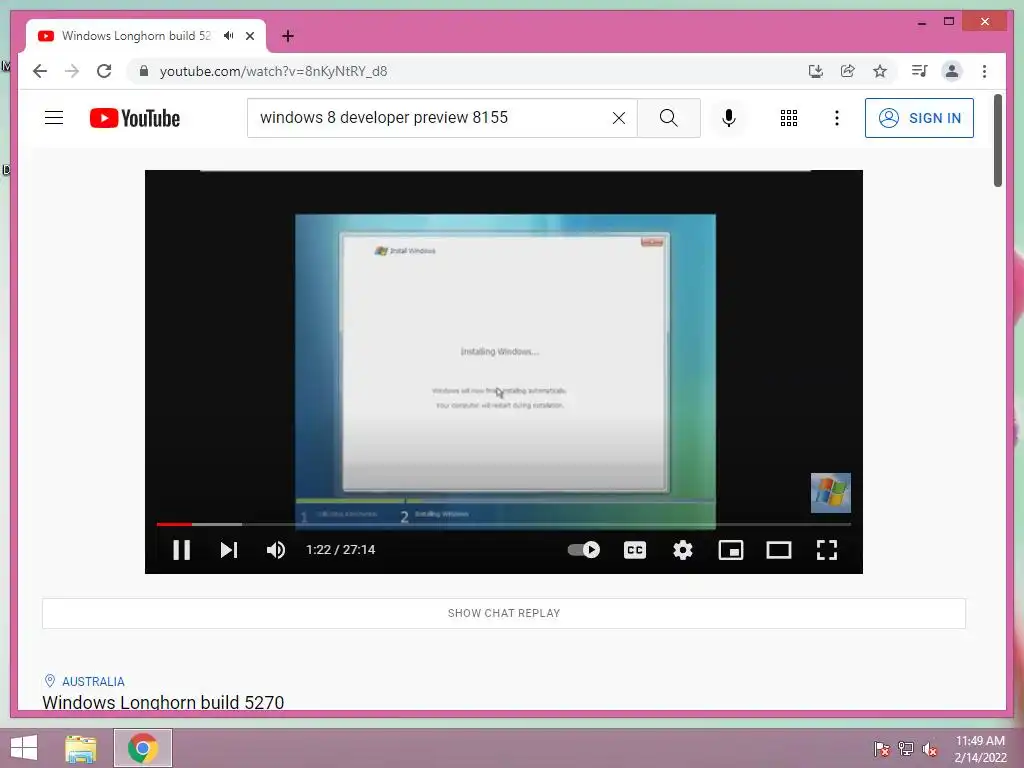
Task: Seek in the video progress bar
Action: point(504,524)
